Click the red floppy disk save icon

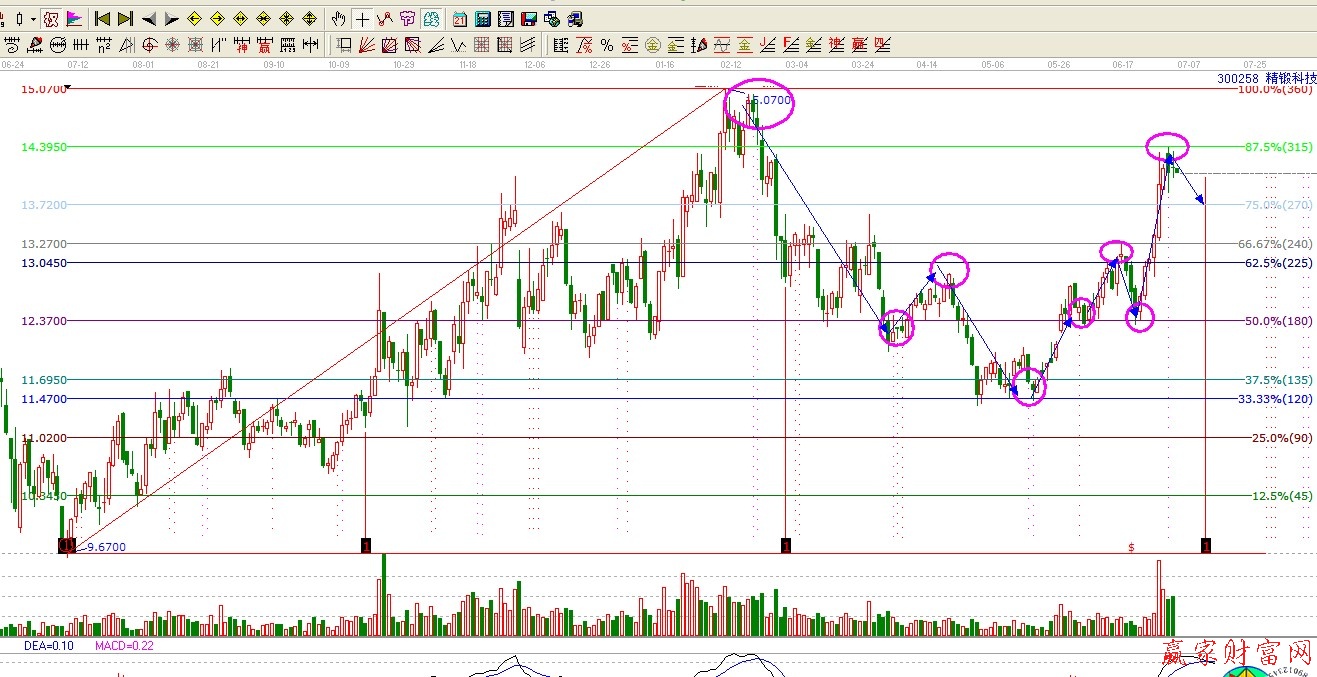coord(528,19)
